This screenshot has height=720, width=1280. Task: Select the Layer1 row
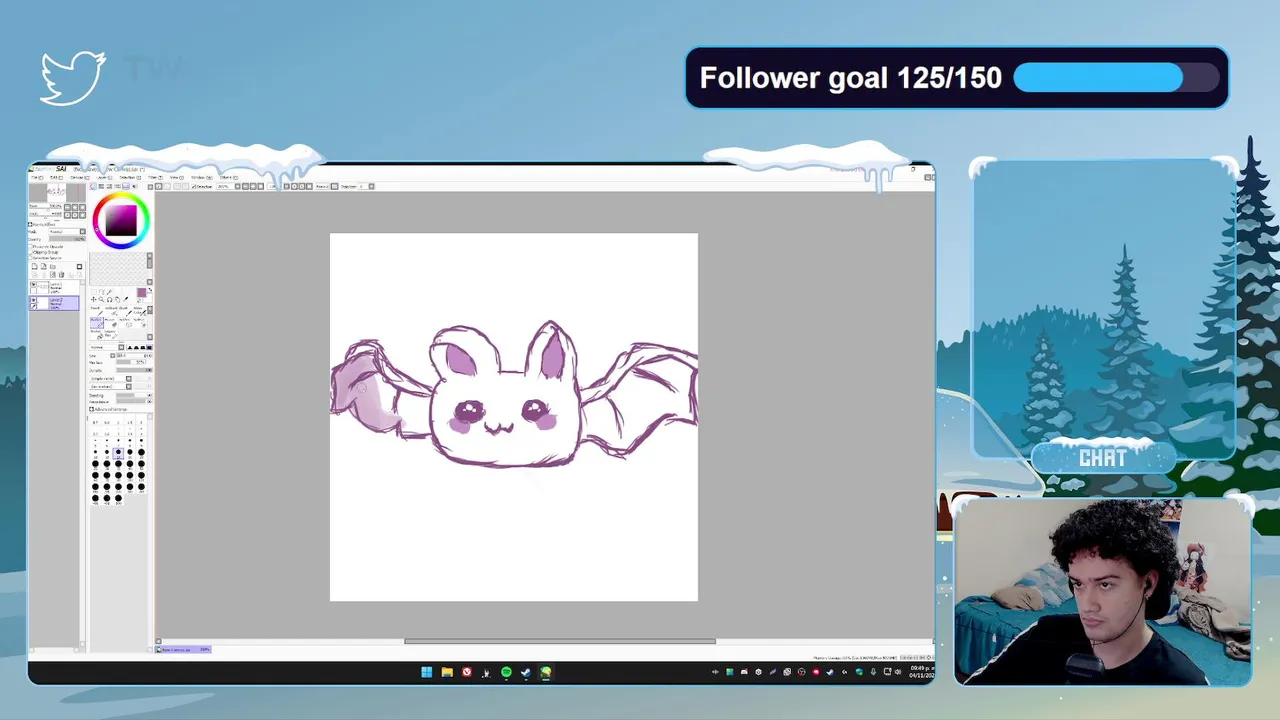54,288
